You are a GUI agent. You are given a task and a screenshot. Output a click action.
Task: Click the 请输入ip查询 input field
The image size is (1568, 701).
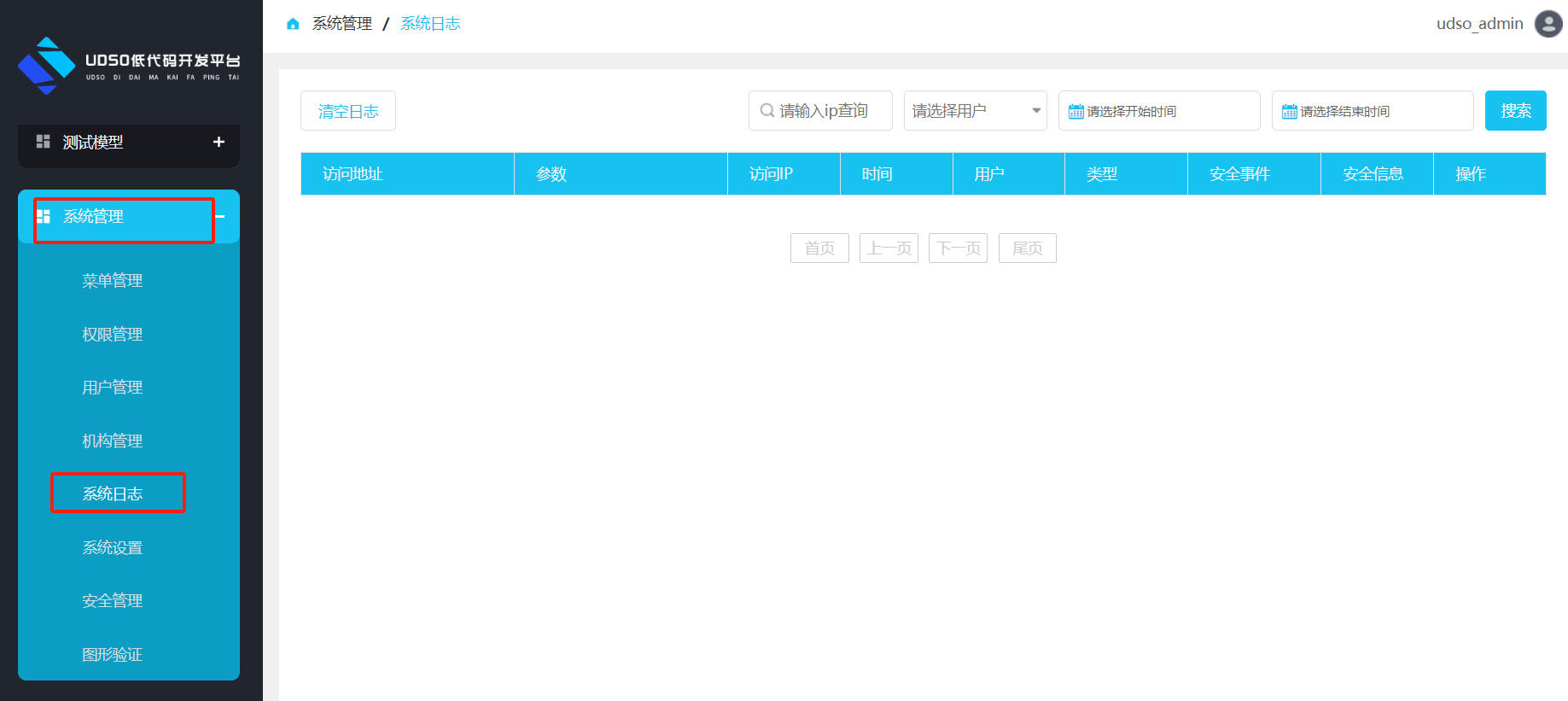click(x=830, y=111)
